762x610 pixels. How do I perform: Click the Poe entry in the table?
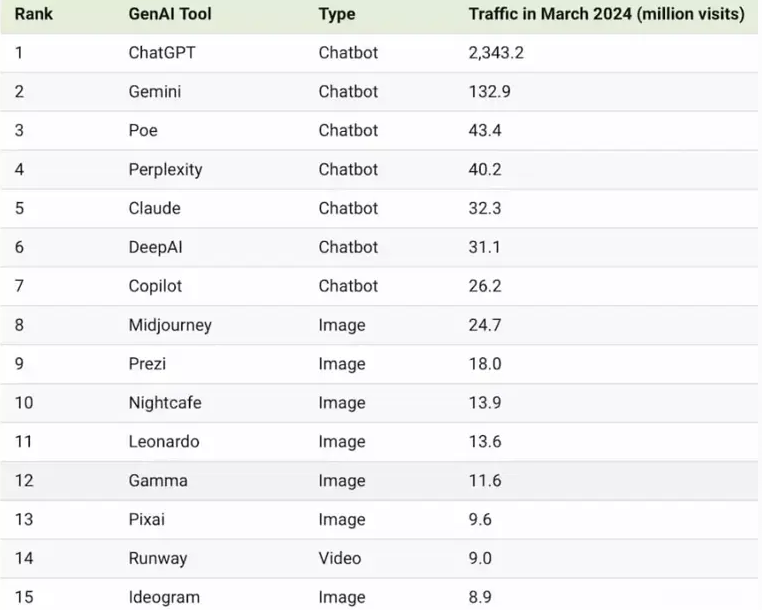point(143,131)
